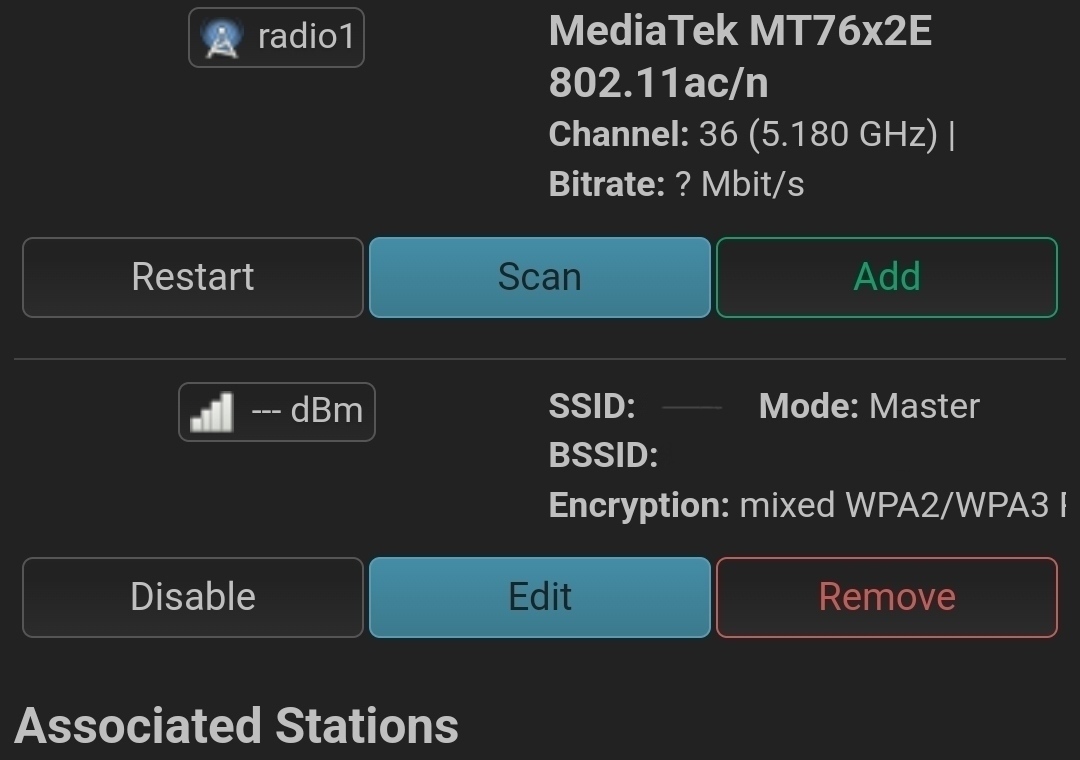This screenshot has width=1080, height=760.
Task: Click the 802.11ac/n title line
Action: click(x=658, y=83)
